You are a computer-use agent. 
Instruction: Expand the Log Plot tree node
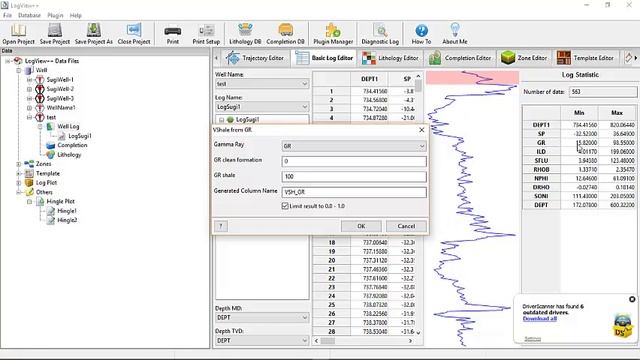19,183
